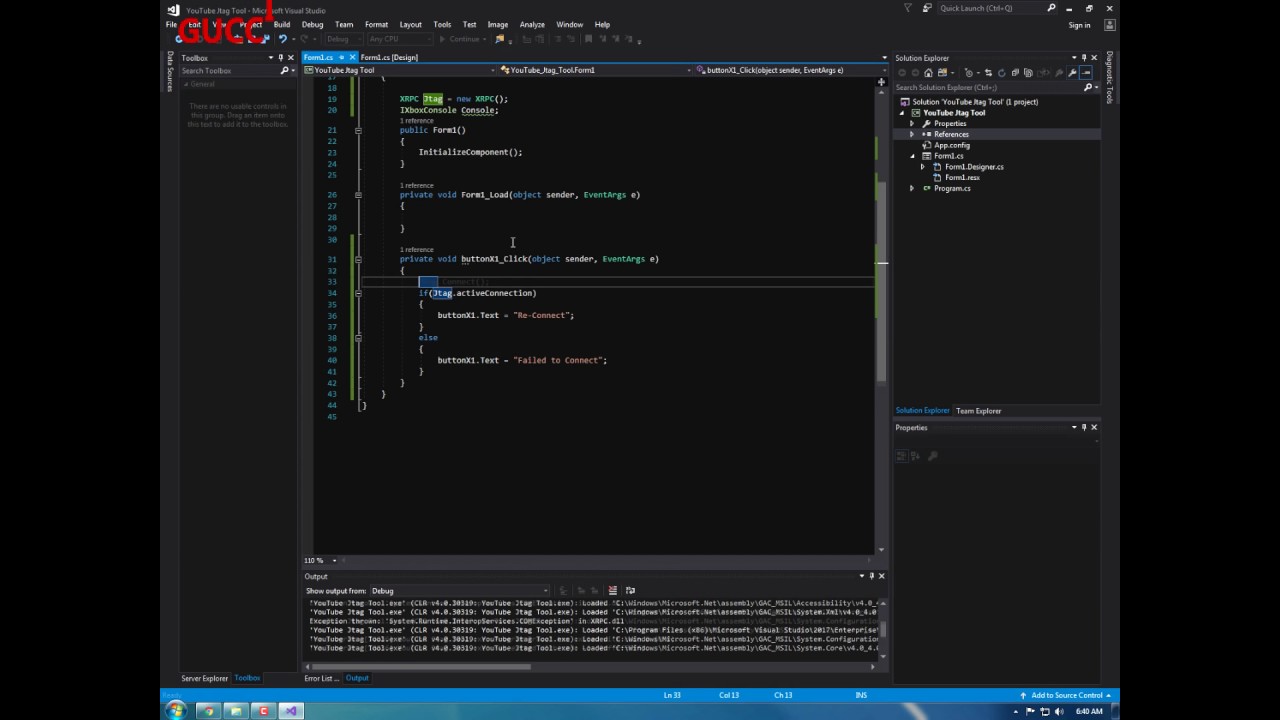Viewport: 1280px width, 720px height.
Task: Click the Start button on Windows taskbar
Action: tap(177, 711)
